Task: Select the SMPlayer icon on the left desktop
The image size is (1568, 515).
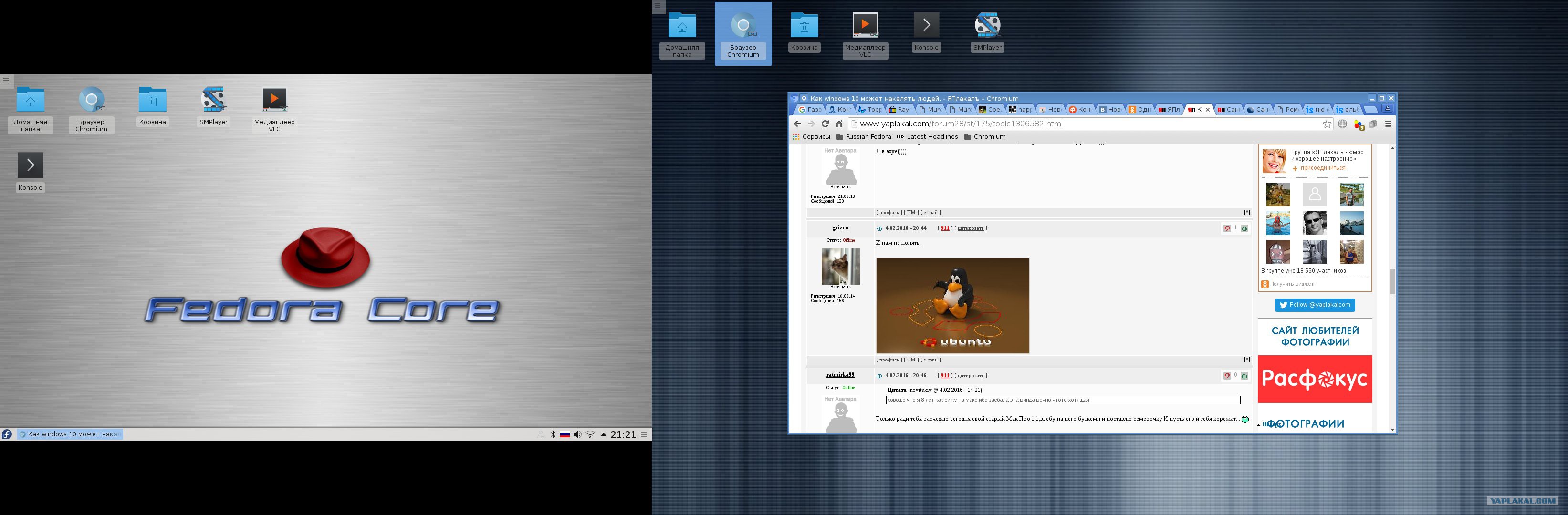Action: [x=214, y=106]
